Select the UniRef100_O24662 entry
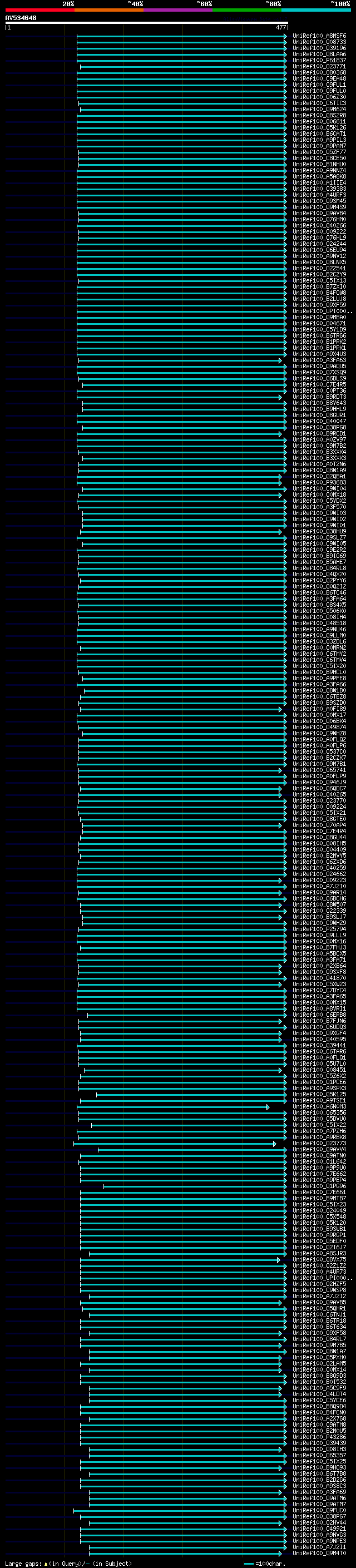 (319, 874)
